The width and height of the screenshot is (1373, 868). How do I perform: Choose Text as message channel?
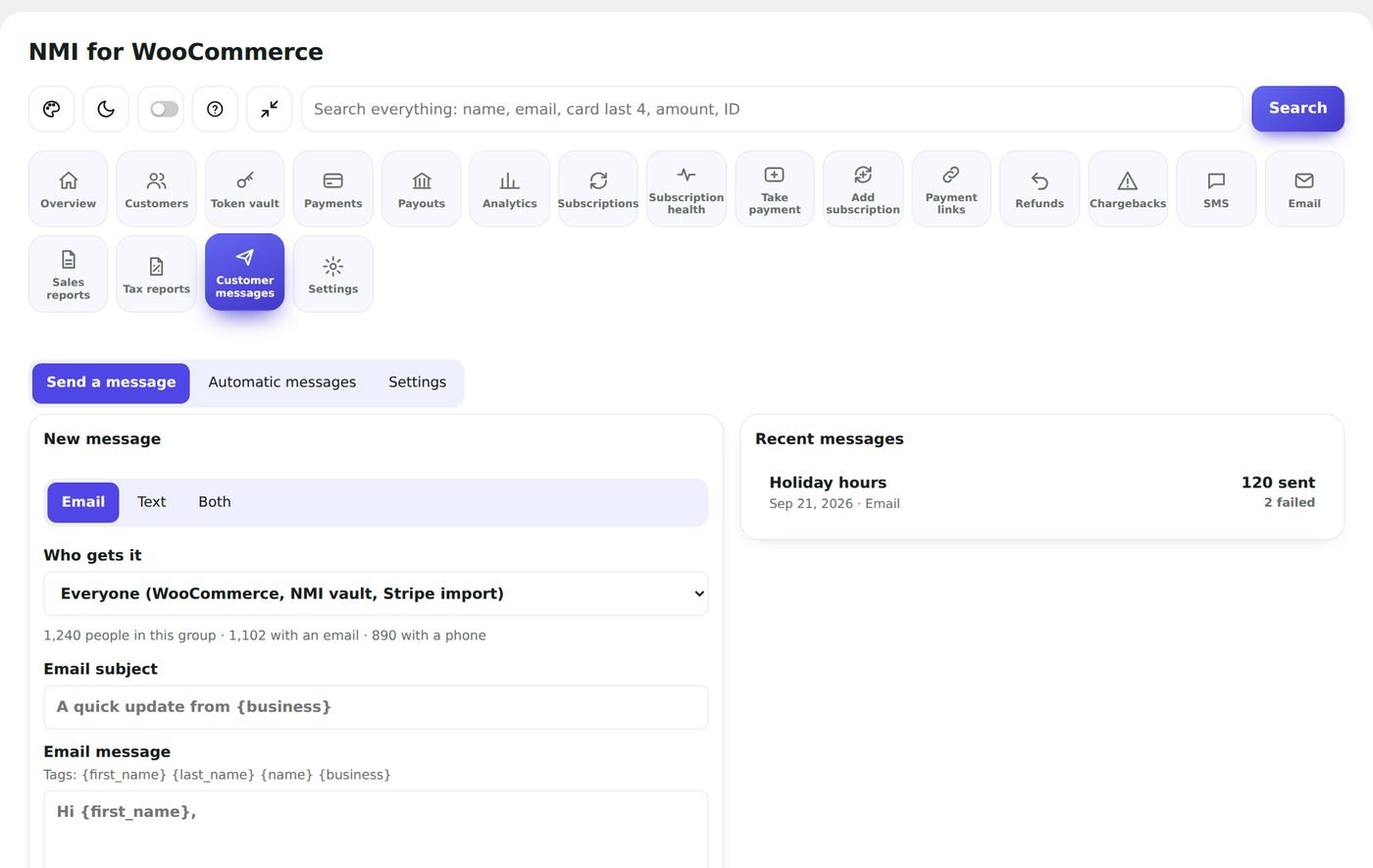coord(152,502)
